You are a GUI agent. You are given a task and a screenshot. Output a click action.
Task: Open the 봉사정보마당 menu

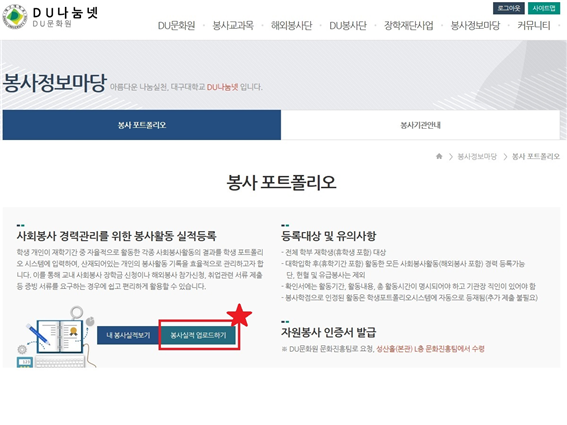tap(475, 25)
